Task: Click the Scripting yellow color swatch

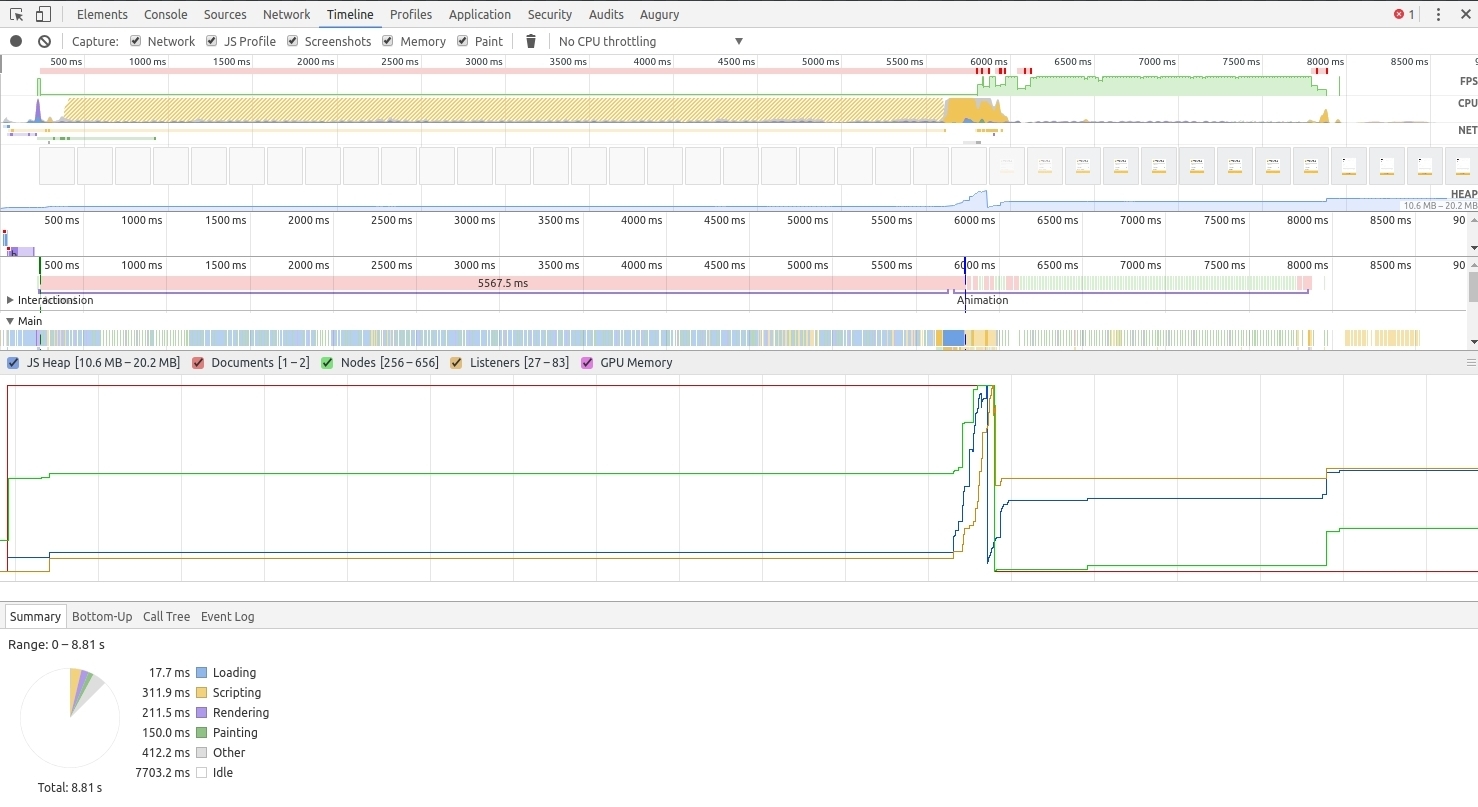Action: click(x=201, y=693)
